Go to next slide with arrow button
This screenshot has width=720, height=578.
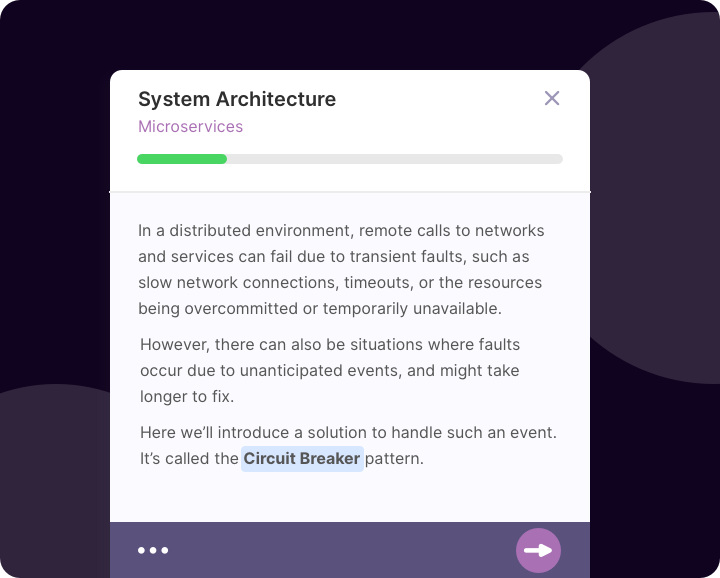(x=538, y=550)
